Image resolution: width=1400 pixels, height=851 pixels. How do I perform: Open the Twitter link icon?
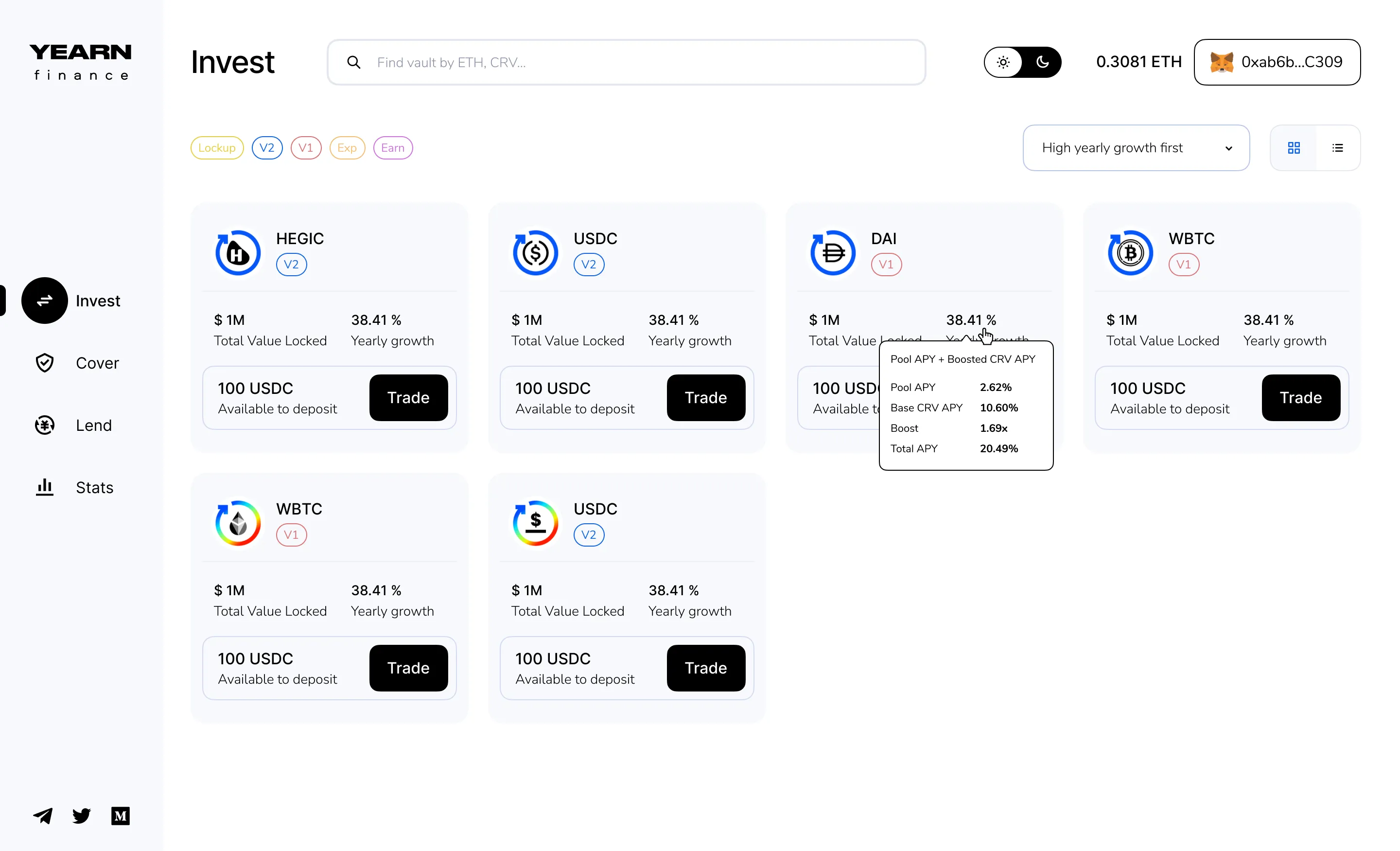pyautogui.click(x=82, y=816)
